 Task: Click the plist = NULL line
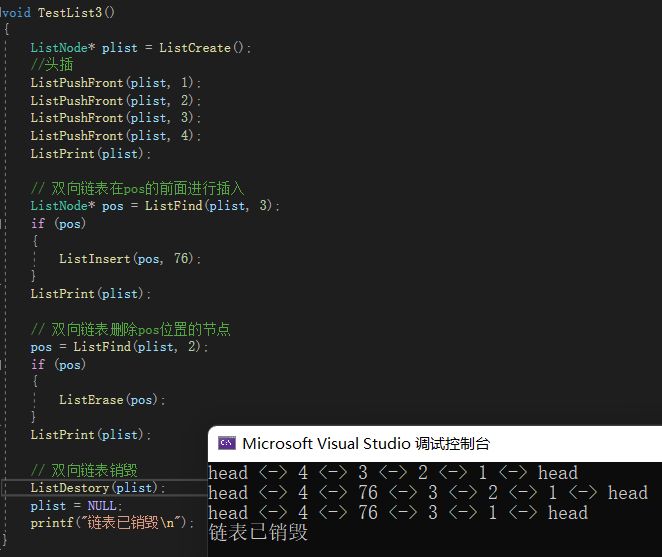[x=76, y=505]
